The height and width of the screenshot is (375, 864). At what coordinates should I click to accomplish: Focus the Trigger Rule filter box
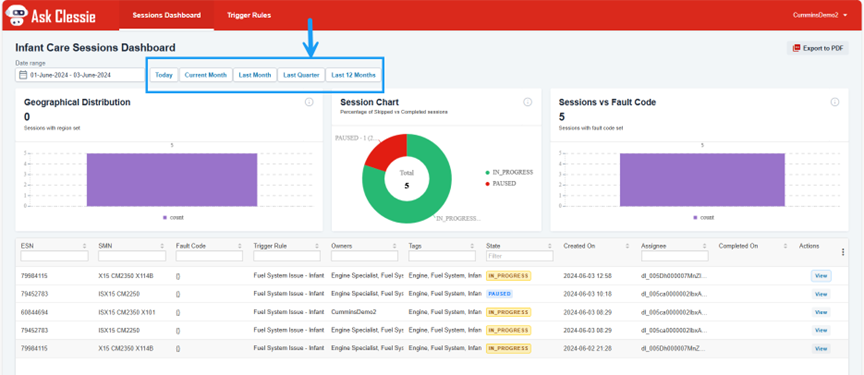[287, 256]
